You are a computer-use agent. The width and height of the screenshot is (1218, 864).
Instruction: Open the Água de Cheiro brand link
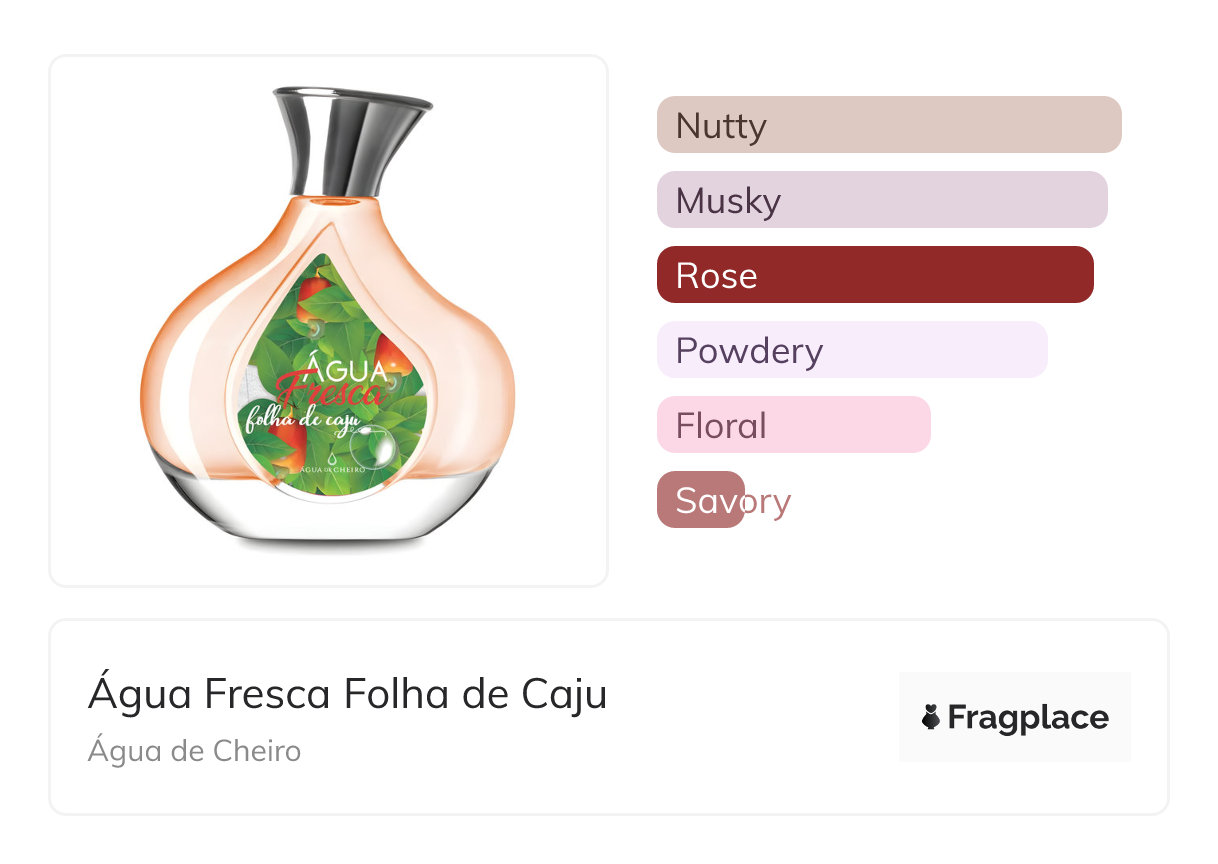coord(194,750)
